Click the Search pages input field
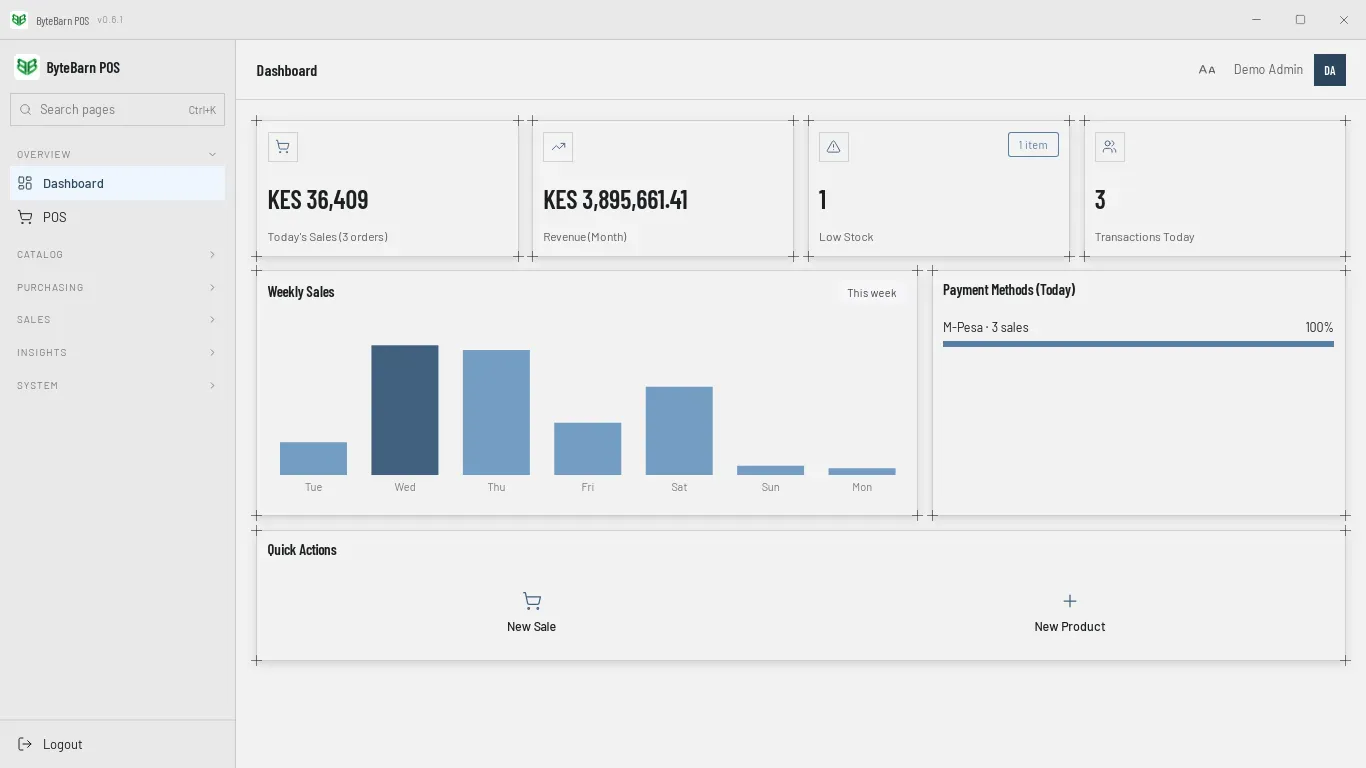Image resolution: width=1366 pixels, height=768 pixels. click(117, 110)
